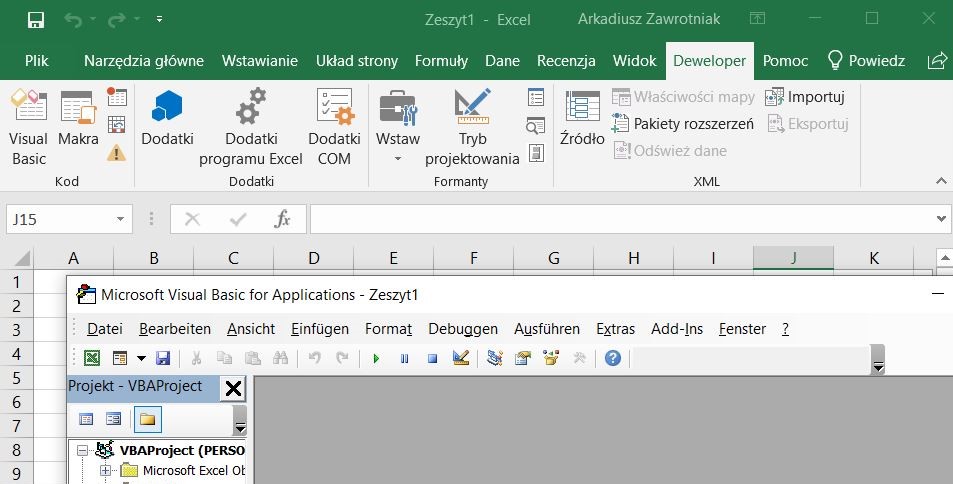Click the VBA toolbar Save icon
The height and width of the screenshot is (484, 953).
pyautogui.click(x=163, y=358)
